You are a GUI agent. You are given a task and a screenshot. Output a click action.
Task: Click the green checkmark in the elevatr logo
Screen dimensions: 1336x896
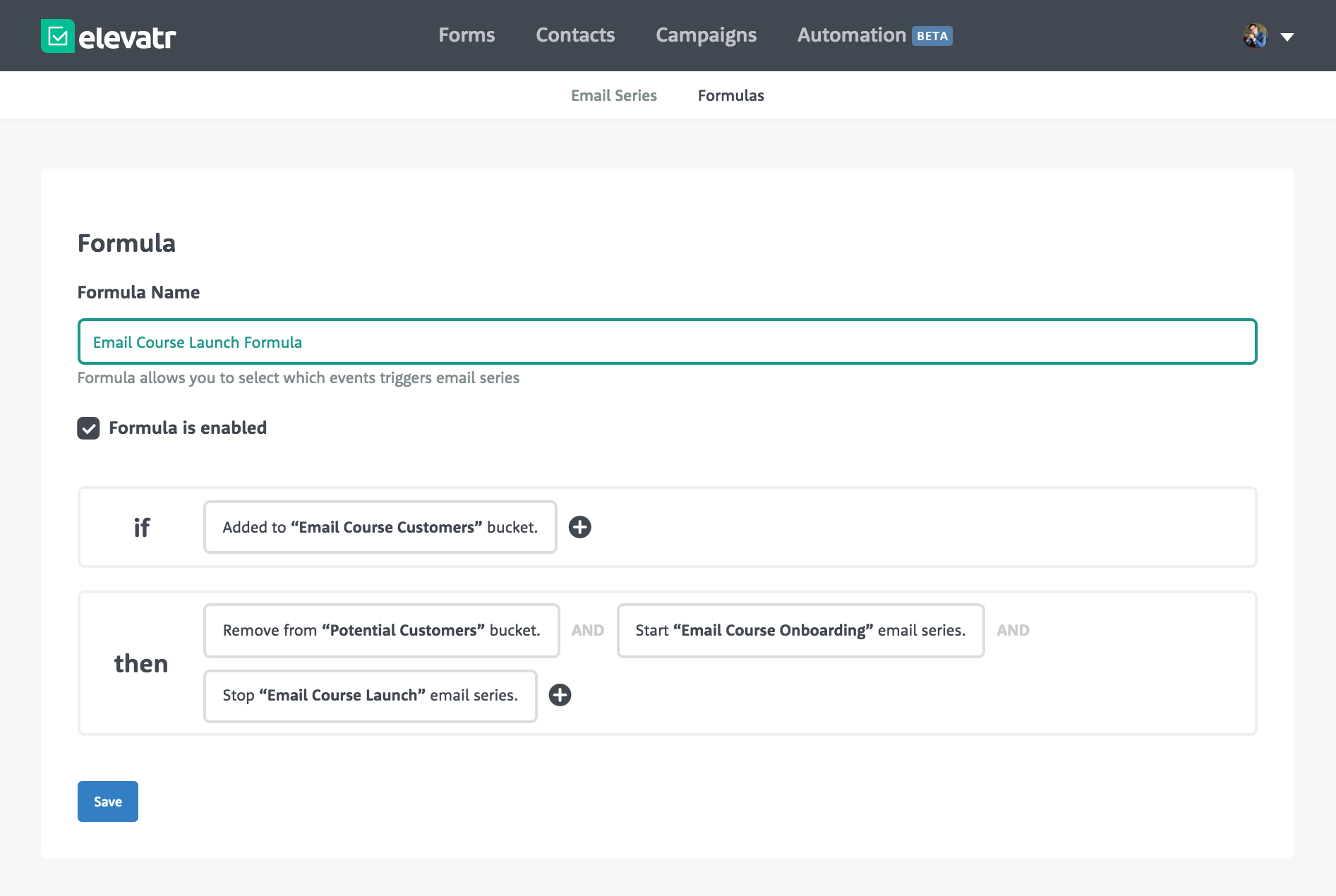(58, 35)
